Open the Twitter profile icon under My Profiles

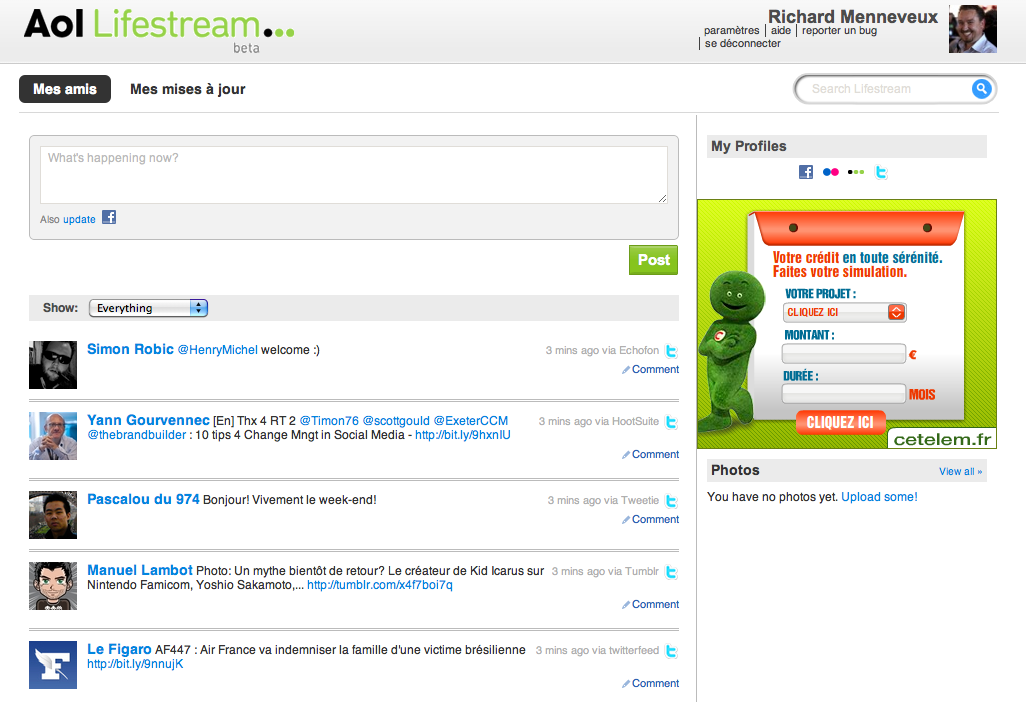[x=881, y=172]
